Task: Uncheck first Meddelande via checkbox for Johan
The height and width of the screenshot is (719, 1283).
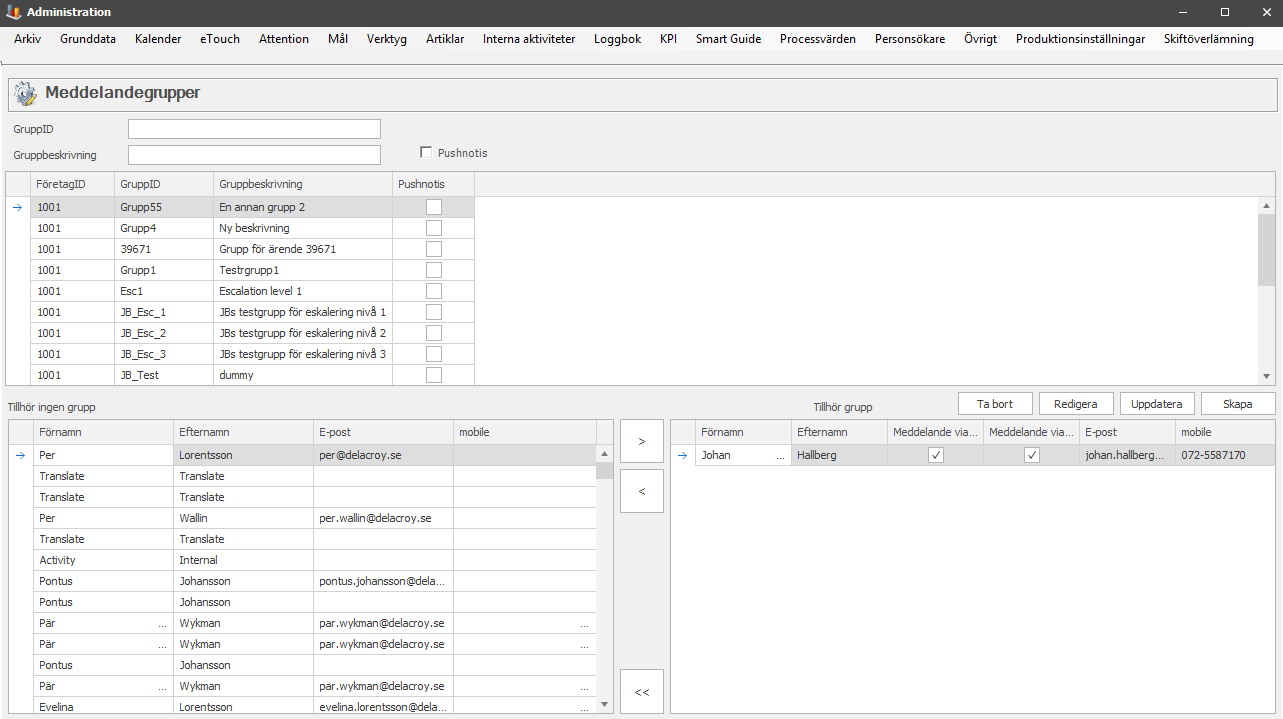Action: coord(935,455)
